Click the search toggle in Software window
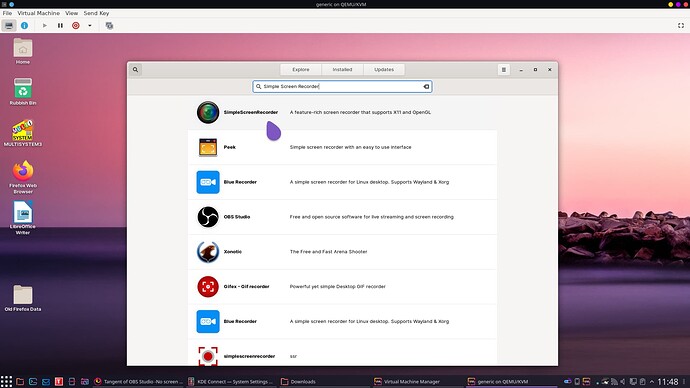The width and height of the screenshot is (690, 388). point(136,70)
